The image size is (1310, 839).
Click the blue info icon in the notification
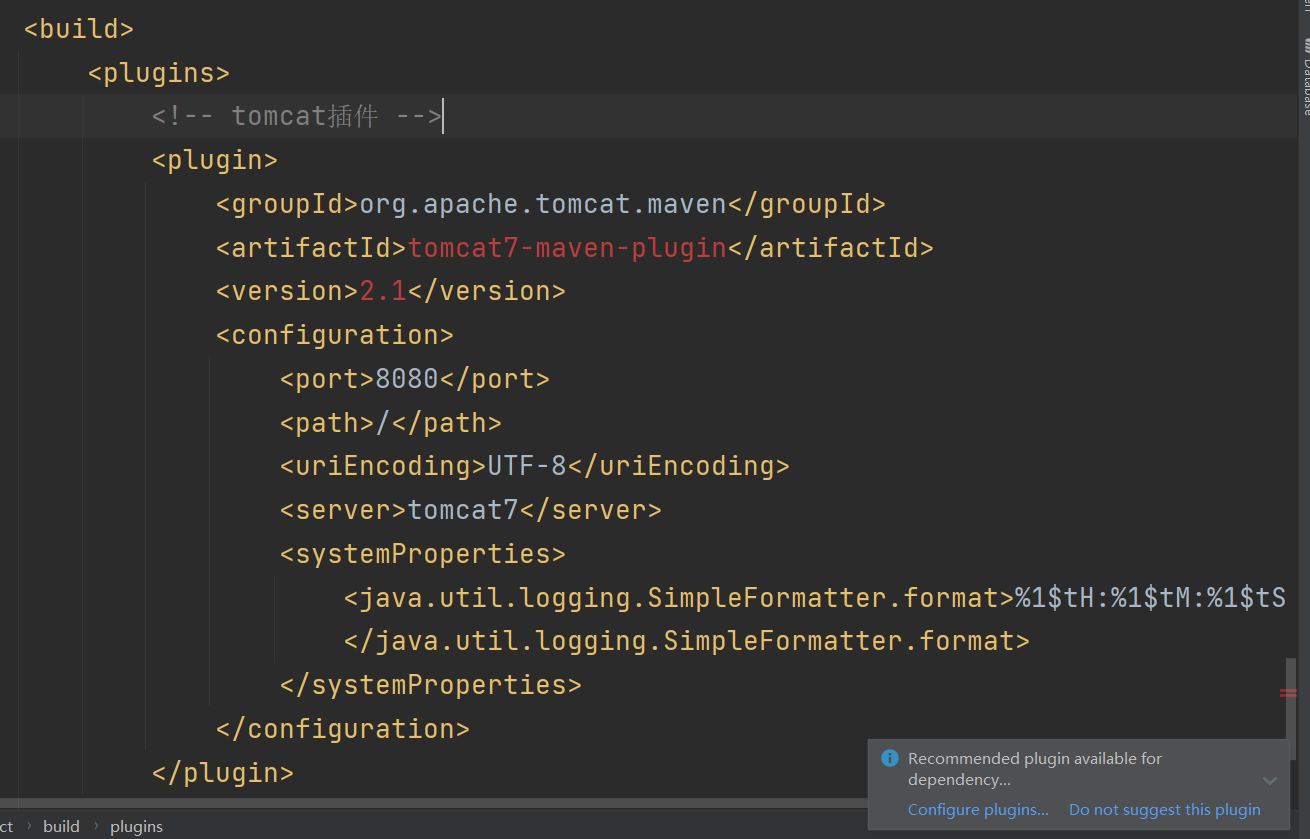[889, 759]
